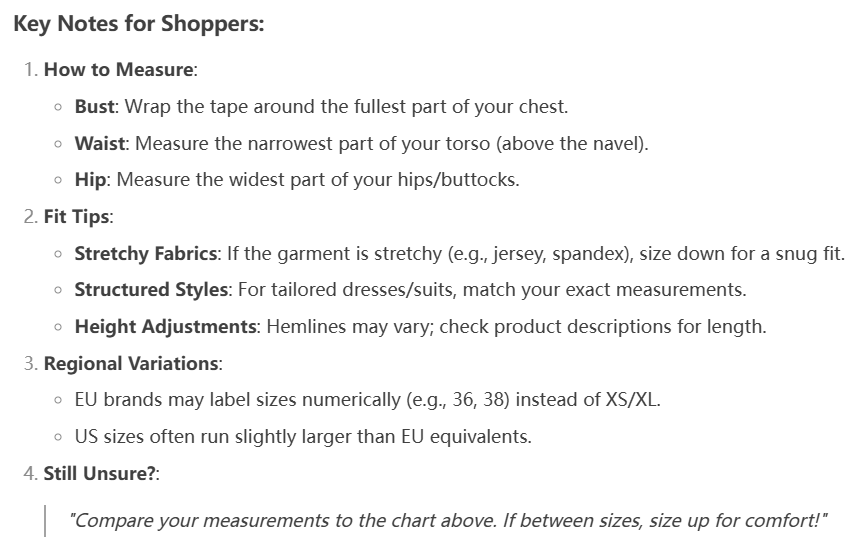Click the bold 'Bust' label

[95, 106]
